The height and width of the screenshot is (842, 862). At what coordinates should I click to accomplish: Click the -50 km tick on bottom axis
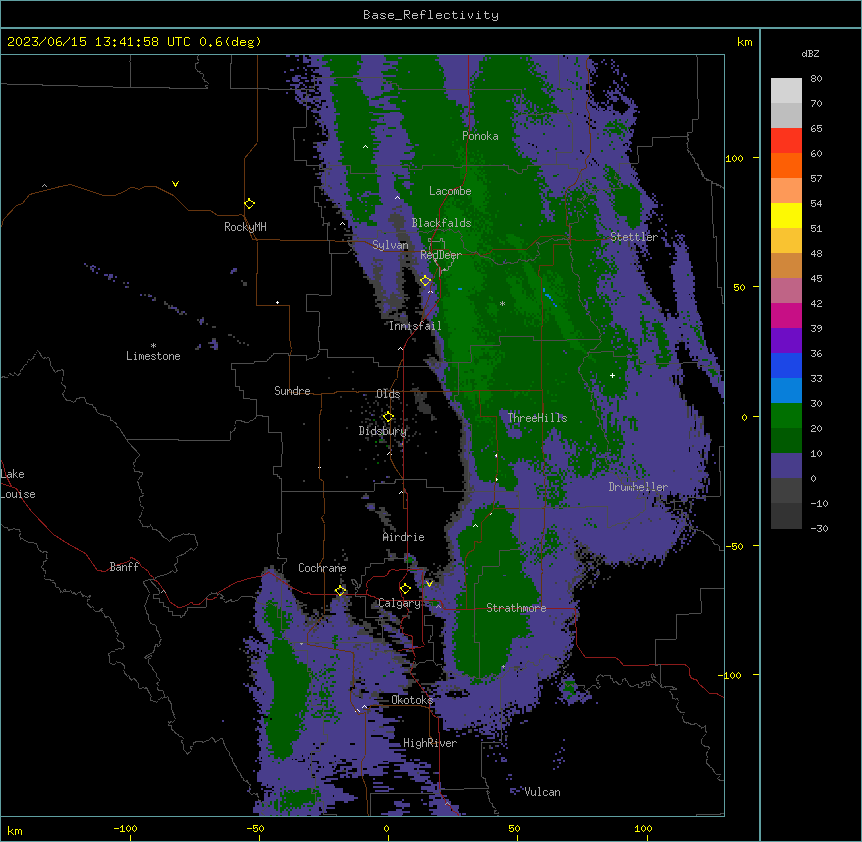(x=255, y=829)
